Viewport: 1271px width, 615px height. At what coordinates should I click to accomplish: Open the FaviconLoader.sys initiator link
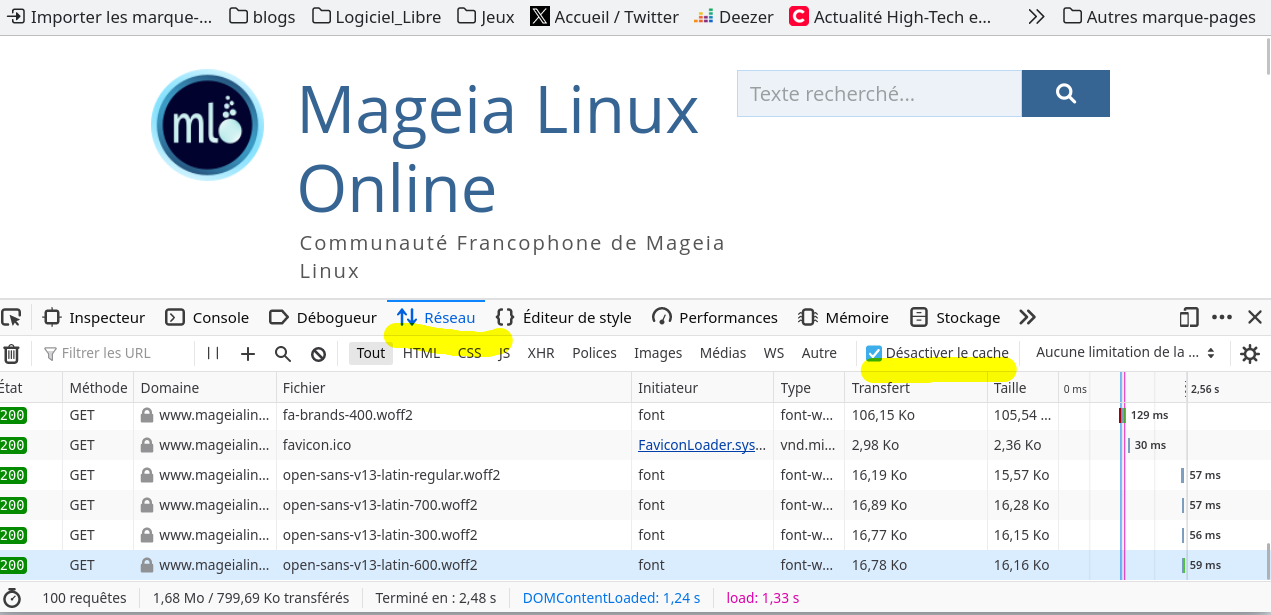(702, 445)
